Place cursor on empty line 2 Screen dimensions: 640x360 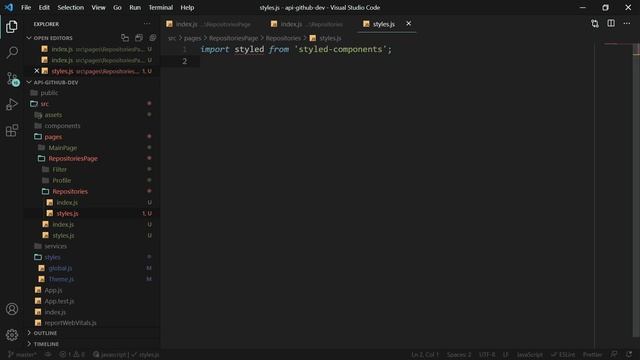tap(396, 61)
